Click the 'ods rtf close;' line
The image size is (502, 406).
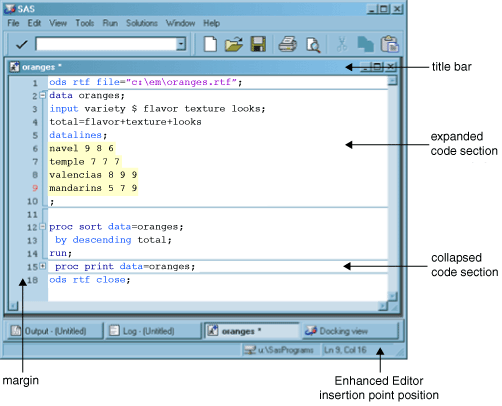(x=90, y=280)
